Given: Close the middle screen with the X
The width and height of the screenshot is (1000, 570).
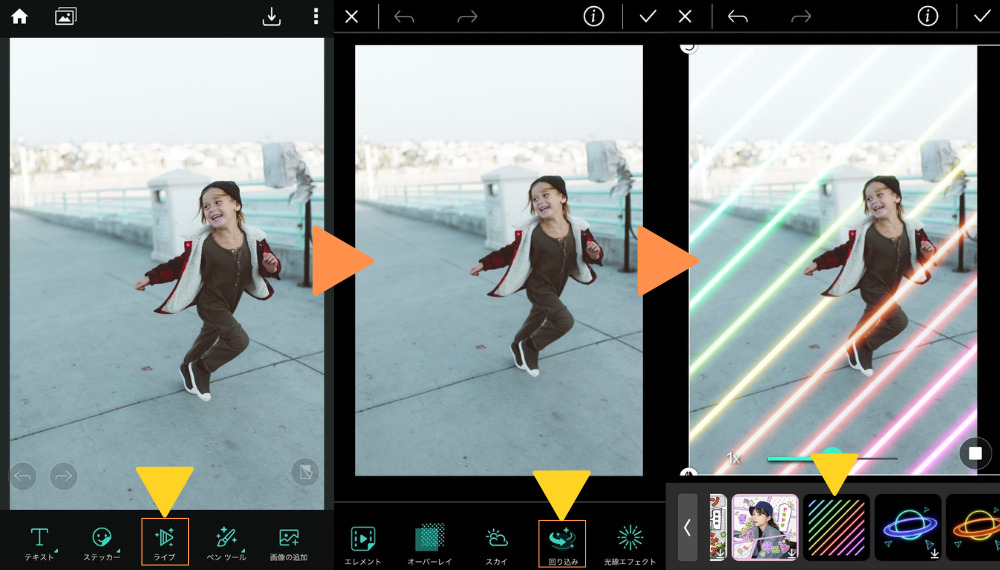Looking at the screenshot, I should coord(351,17).
